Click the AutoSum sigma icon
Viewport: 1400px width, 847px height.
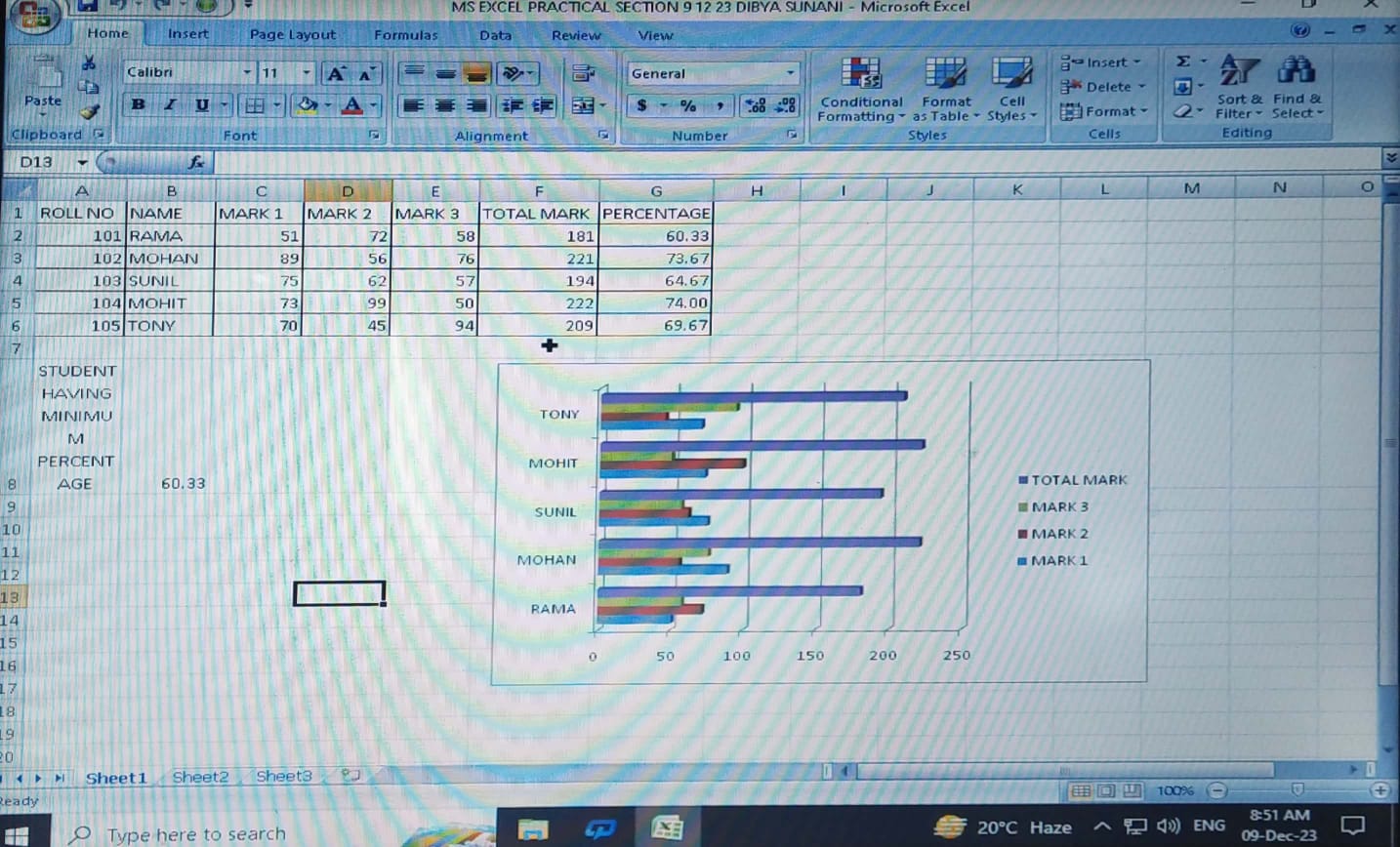click(x=1183, y=61)
